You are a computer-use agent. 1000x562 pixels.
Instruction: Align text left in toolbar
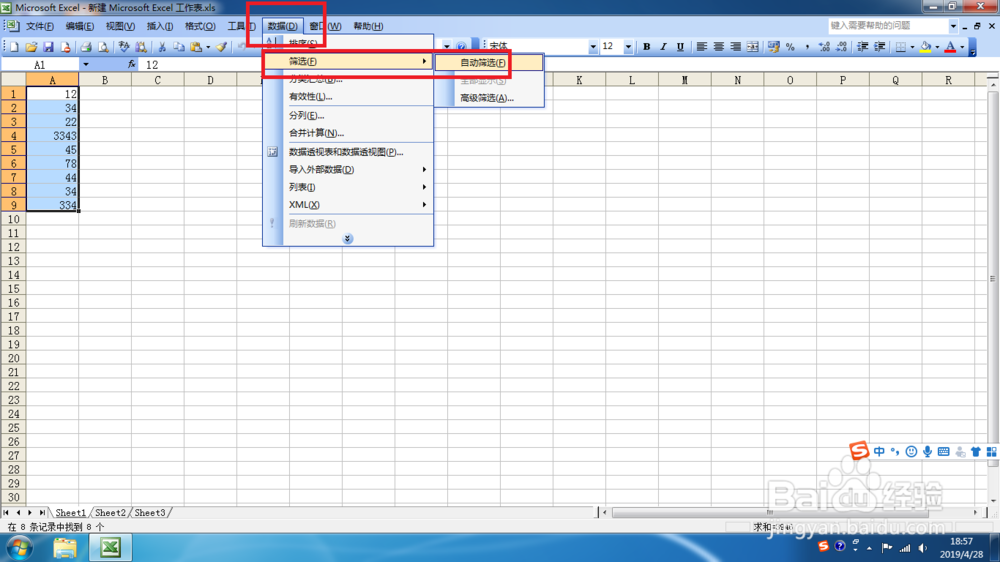(702, 47)
